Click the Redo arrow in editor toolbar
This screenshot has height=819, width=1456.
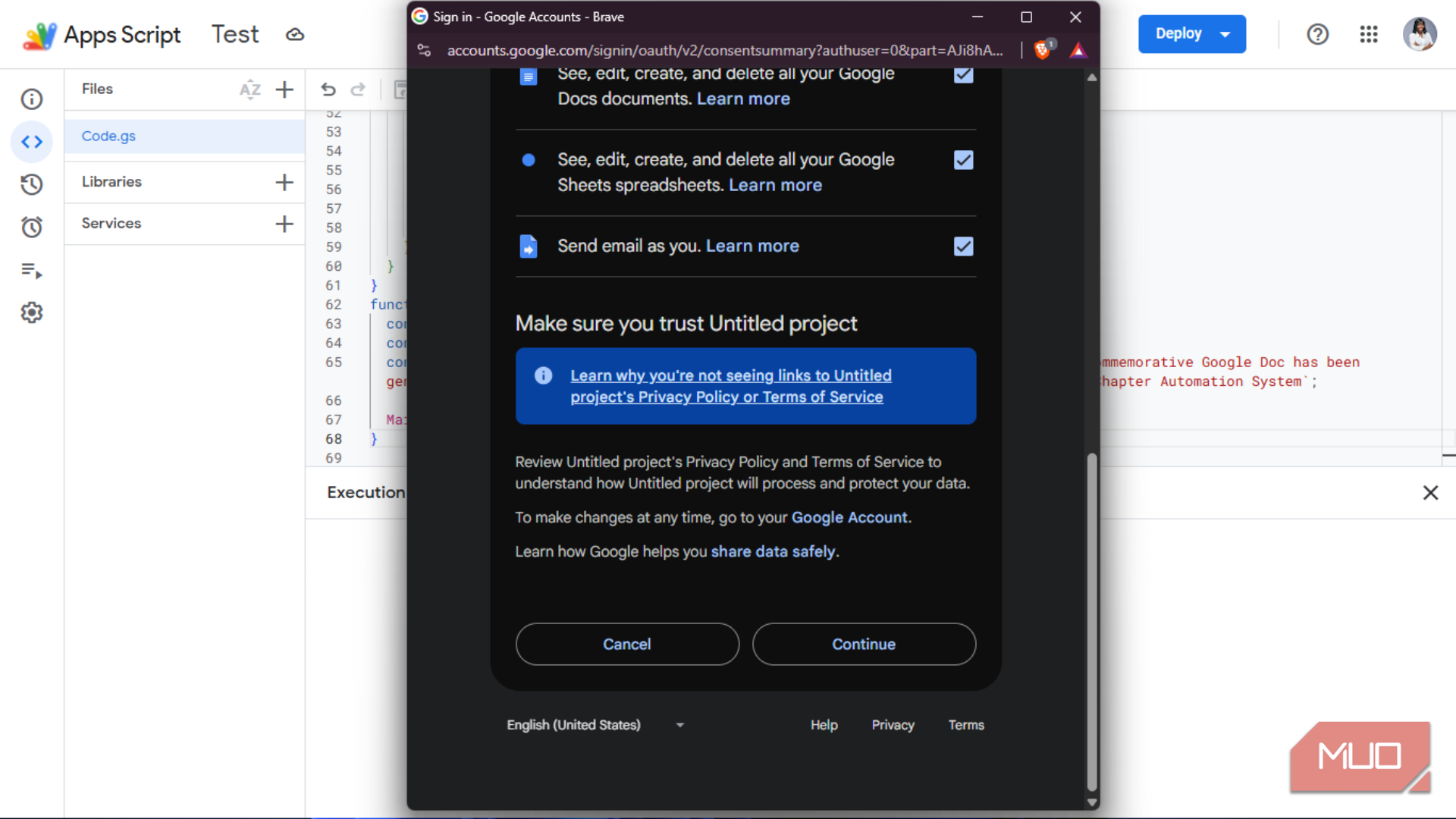(358, 89)
